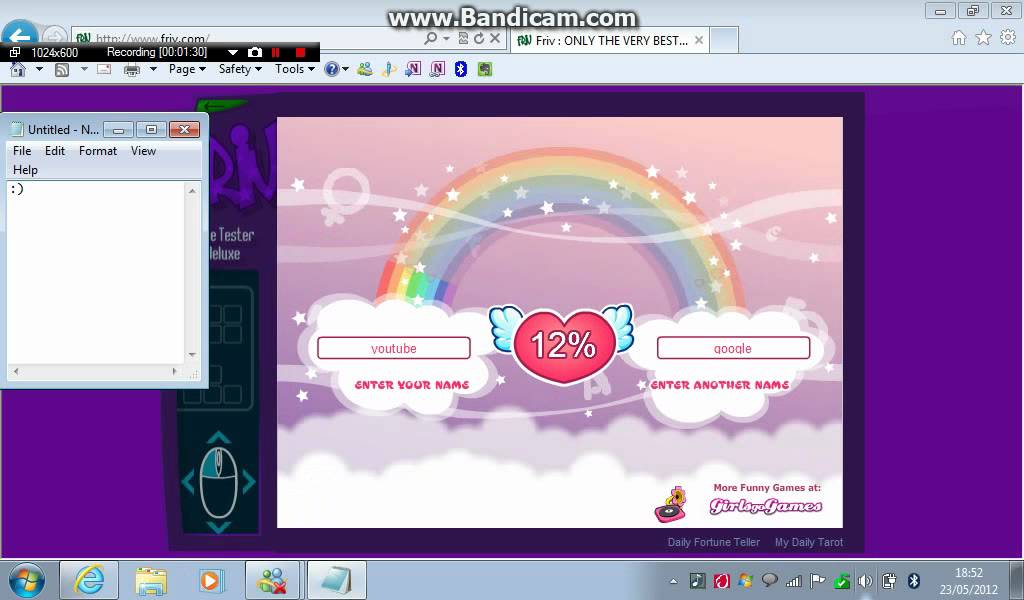Click the Evernote elephant toolbar icon
Image resolution: width=1024 pixels, height=600 pixels.
click(x=485, y=69)
